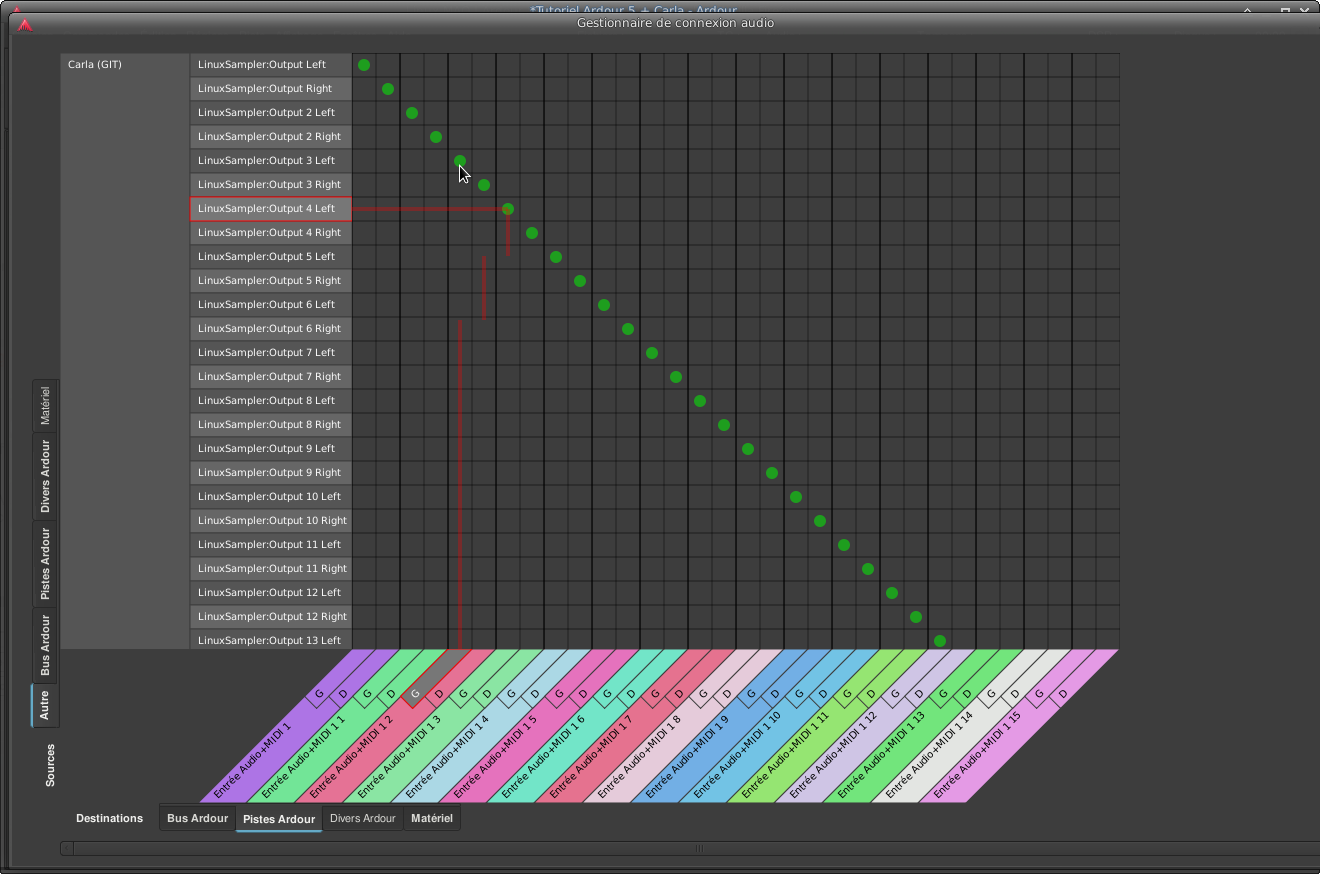Disconnect the green dot on Output 2 Right row

click(x=436, y=137)
